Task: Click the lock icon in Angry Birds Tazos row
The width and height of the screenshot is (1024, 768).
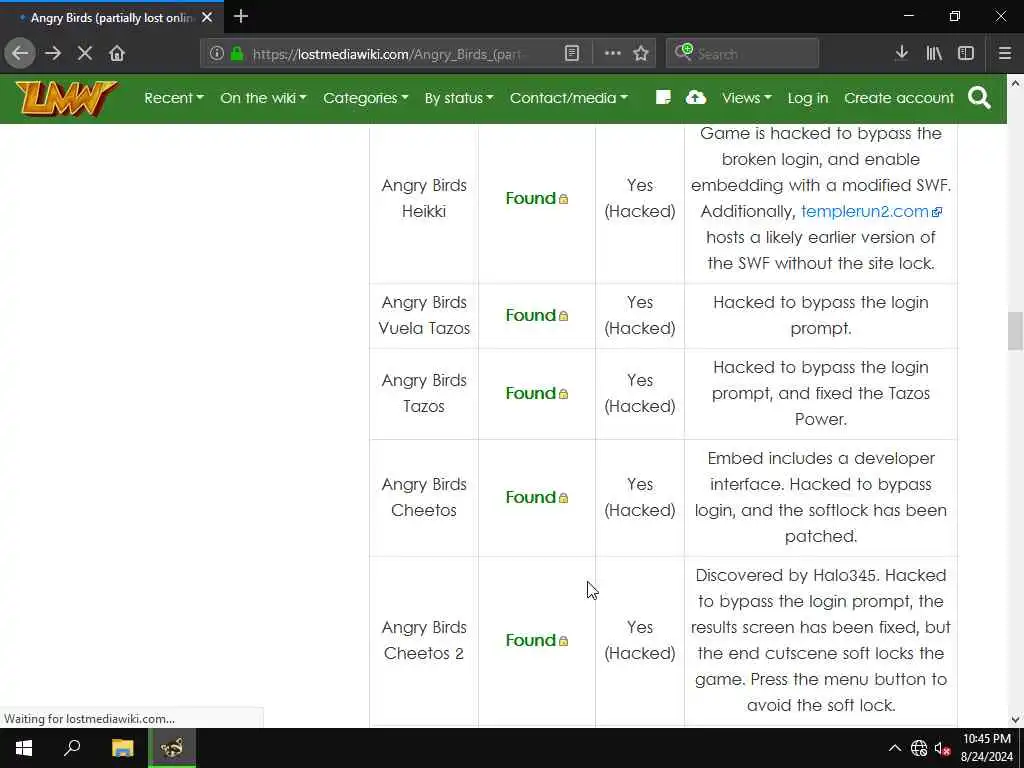Action: click(x=564, y=394)
